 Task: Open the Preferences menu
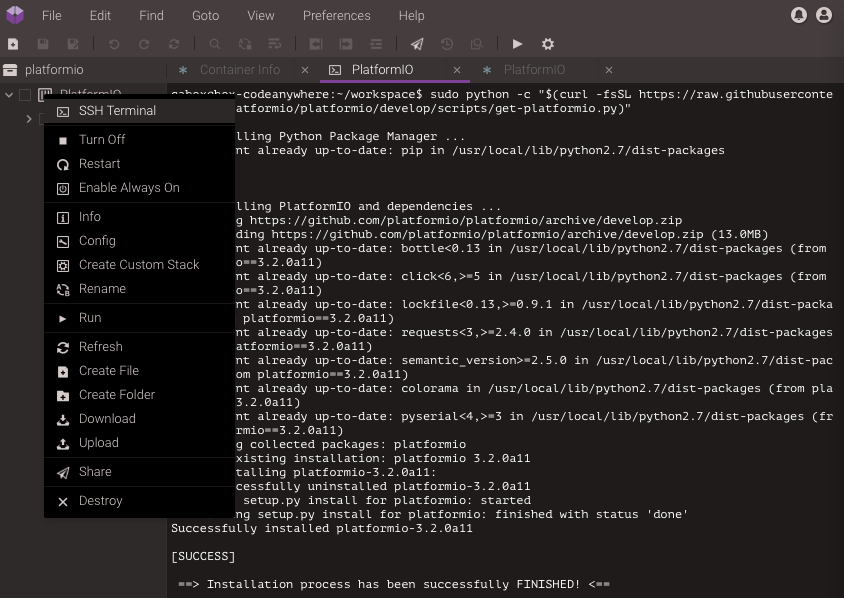pyautogui.click(x=336, y=16)
